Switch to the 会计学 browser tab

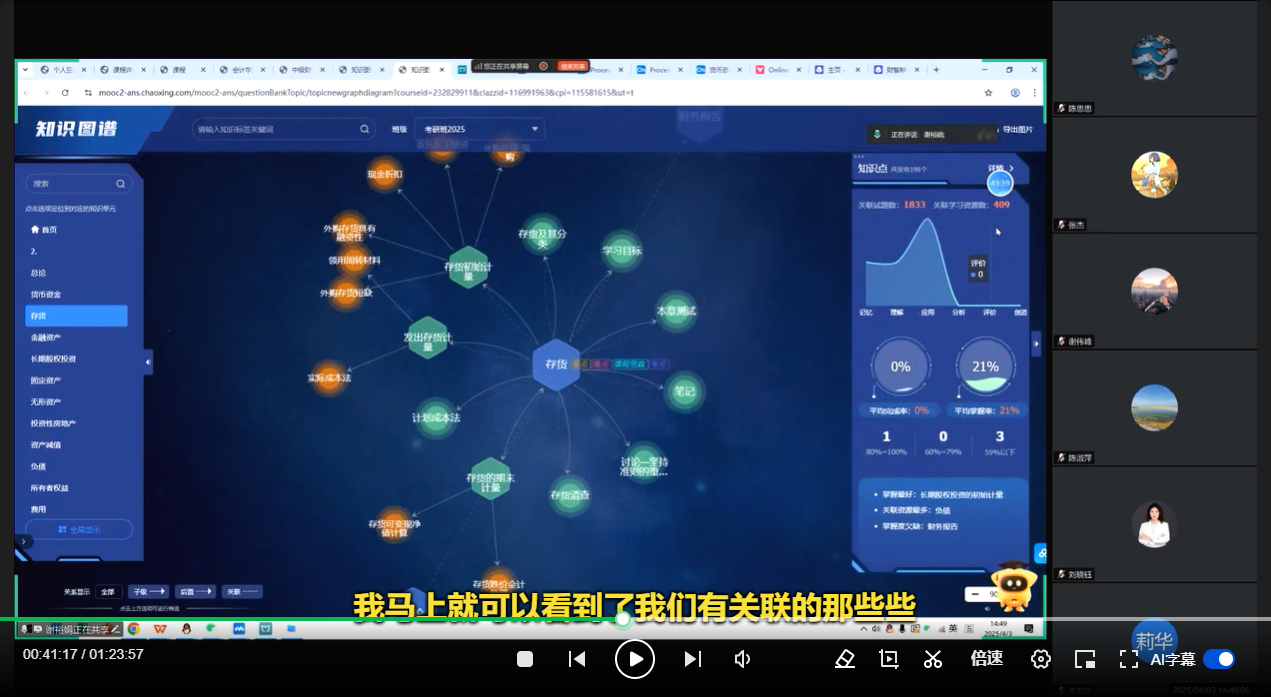239,70
